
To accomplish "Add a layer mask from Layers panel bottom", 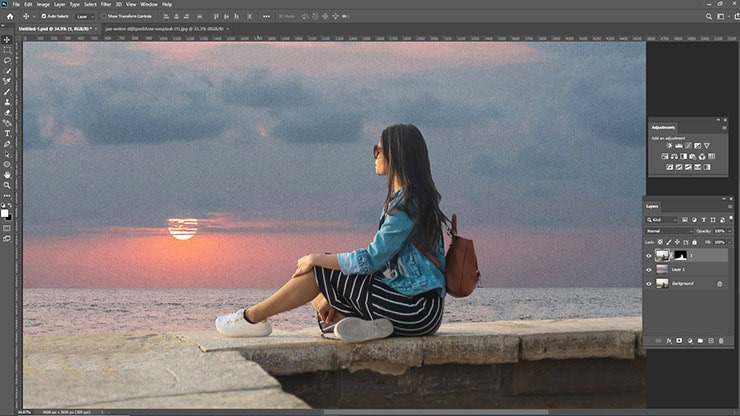I will 679,340.
